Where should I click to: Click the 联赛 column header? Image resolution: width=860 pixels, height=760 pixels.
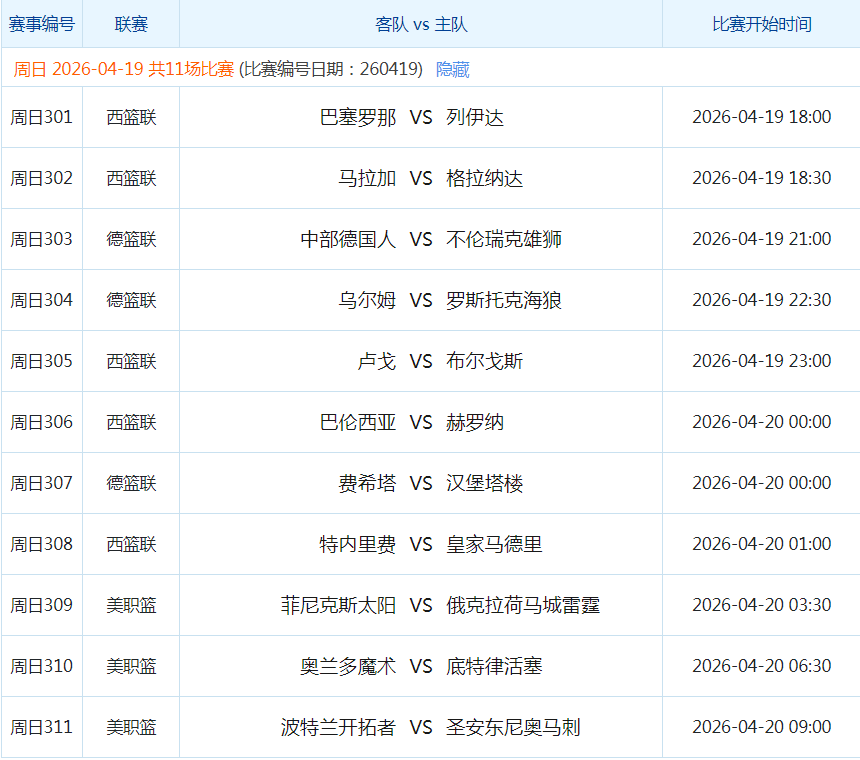coord(131,24)
